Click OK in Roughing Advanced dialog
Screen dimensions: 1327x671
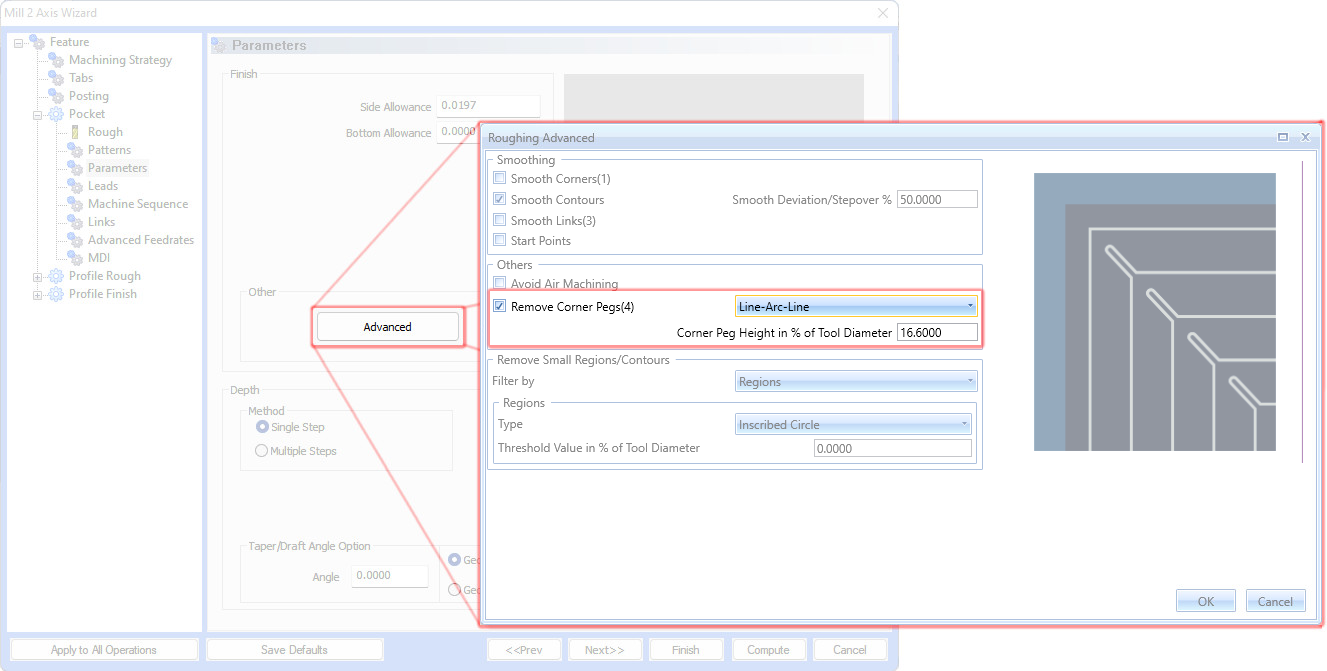pos(1206,601)
